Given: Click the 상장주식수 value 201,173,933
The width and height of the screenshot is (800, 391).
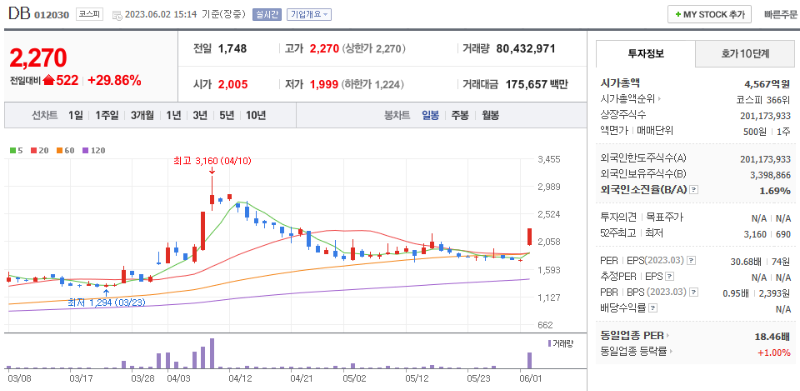Looking at the screenshot, I should click(x=765, y=115).
